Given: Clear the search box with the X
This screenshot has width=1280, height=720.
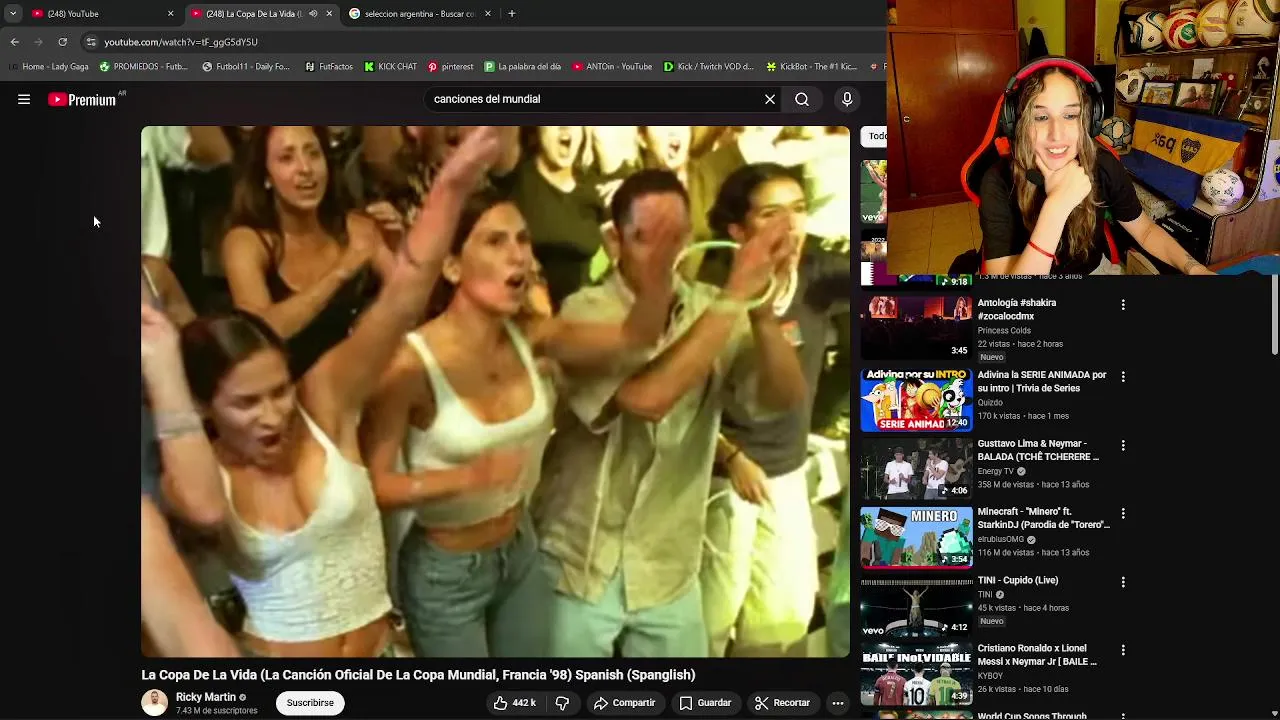Looking at the screenshot, I should click(x=770, y=99).
